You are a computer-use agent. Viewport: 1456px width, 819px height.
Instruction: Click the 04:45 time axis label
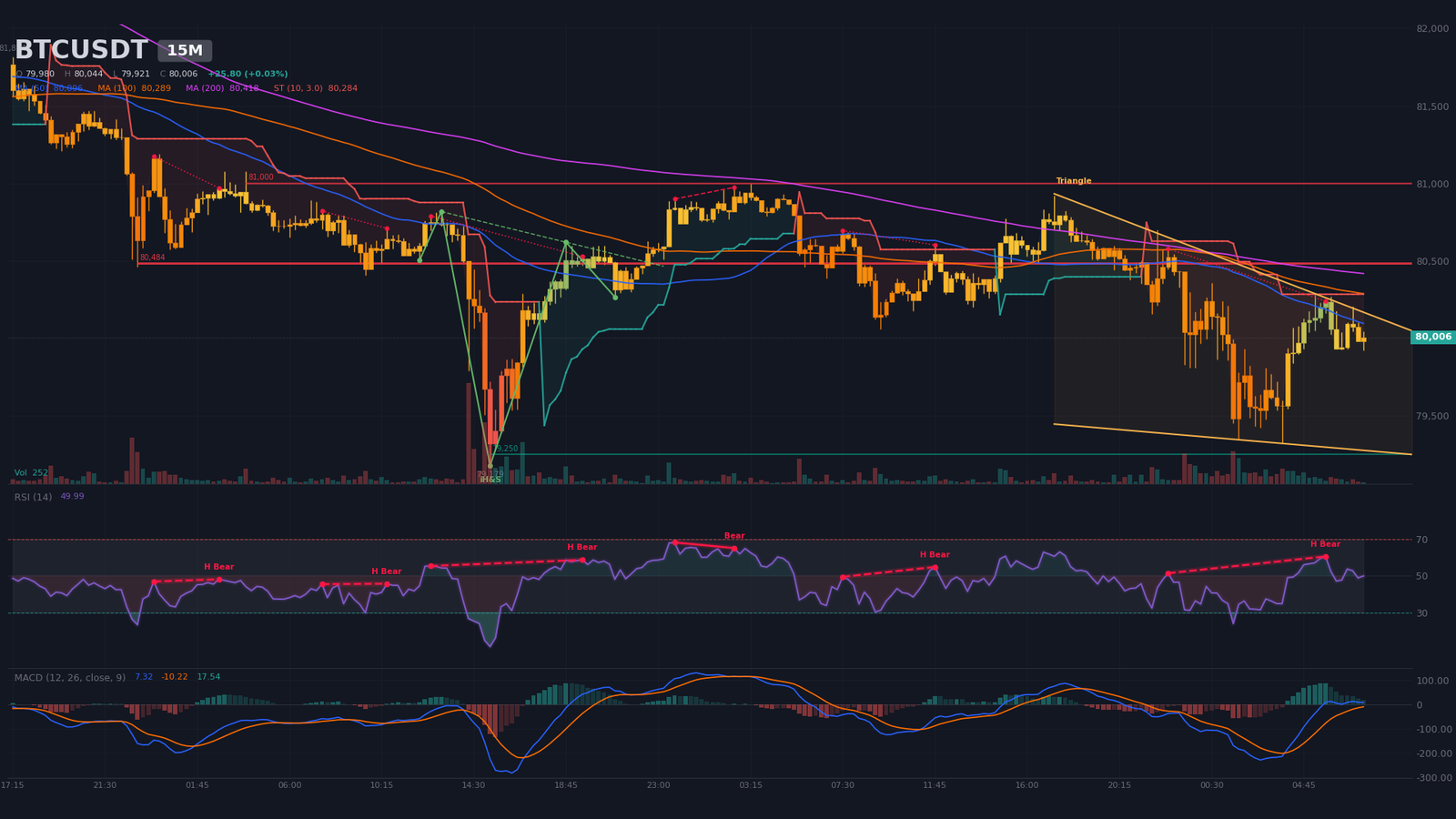pos(1304,785)
